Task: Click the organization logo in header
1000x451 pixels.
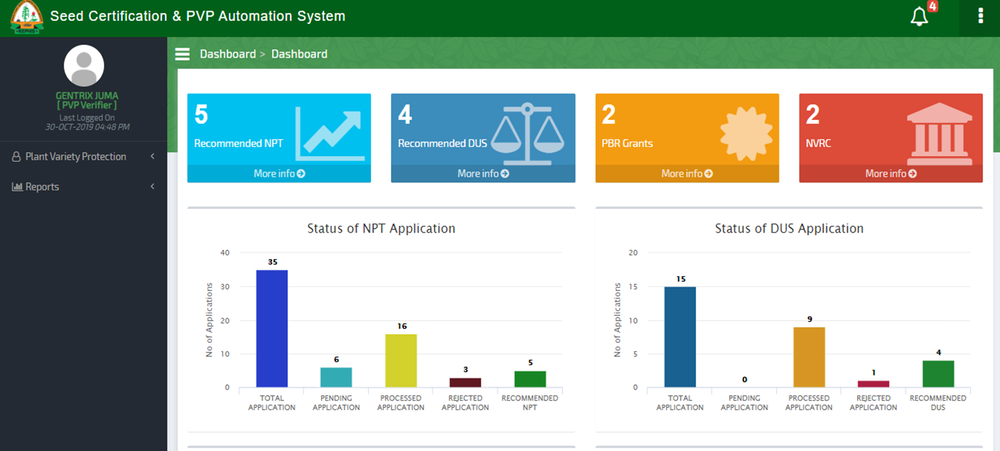Action: pos(26,17)
